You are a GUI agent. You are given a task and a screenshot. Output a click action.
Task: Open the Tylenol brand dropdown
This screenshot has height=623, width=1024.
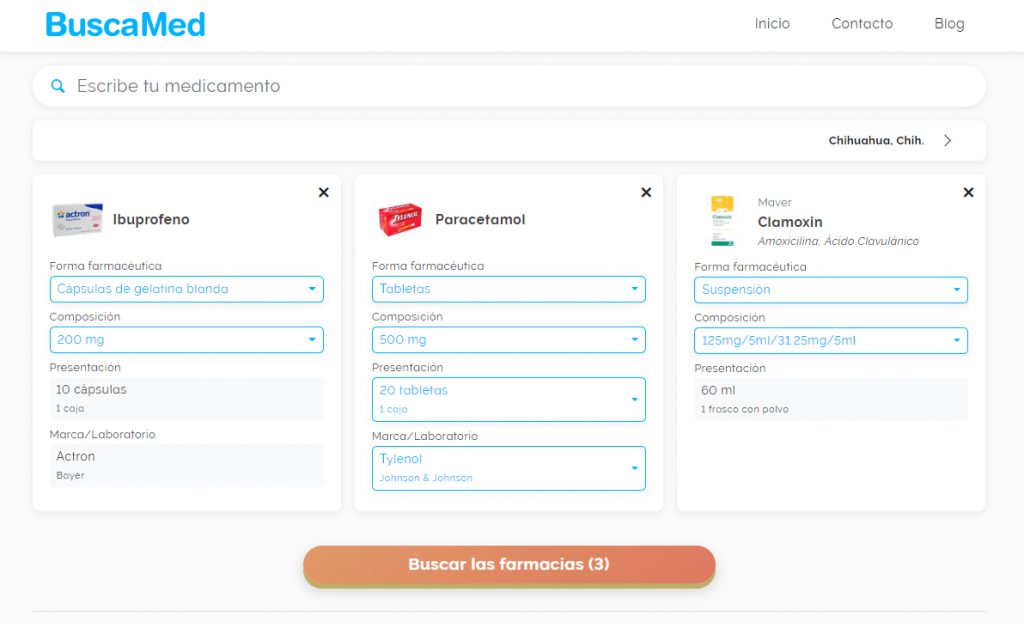(x=509, y=468)
